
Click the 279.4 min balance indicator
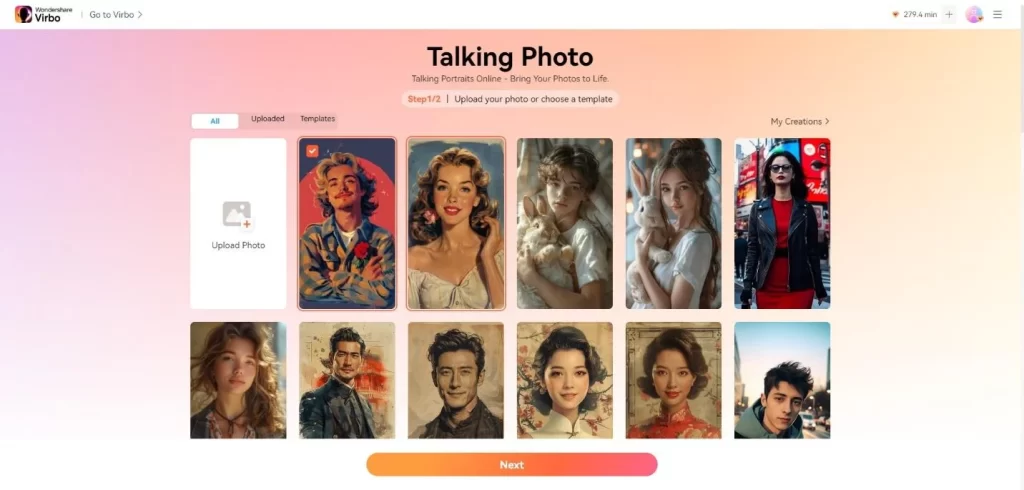[x=914, y=14]
